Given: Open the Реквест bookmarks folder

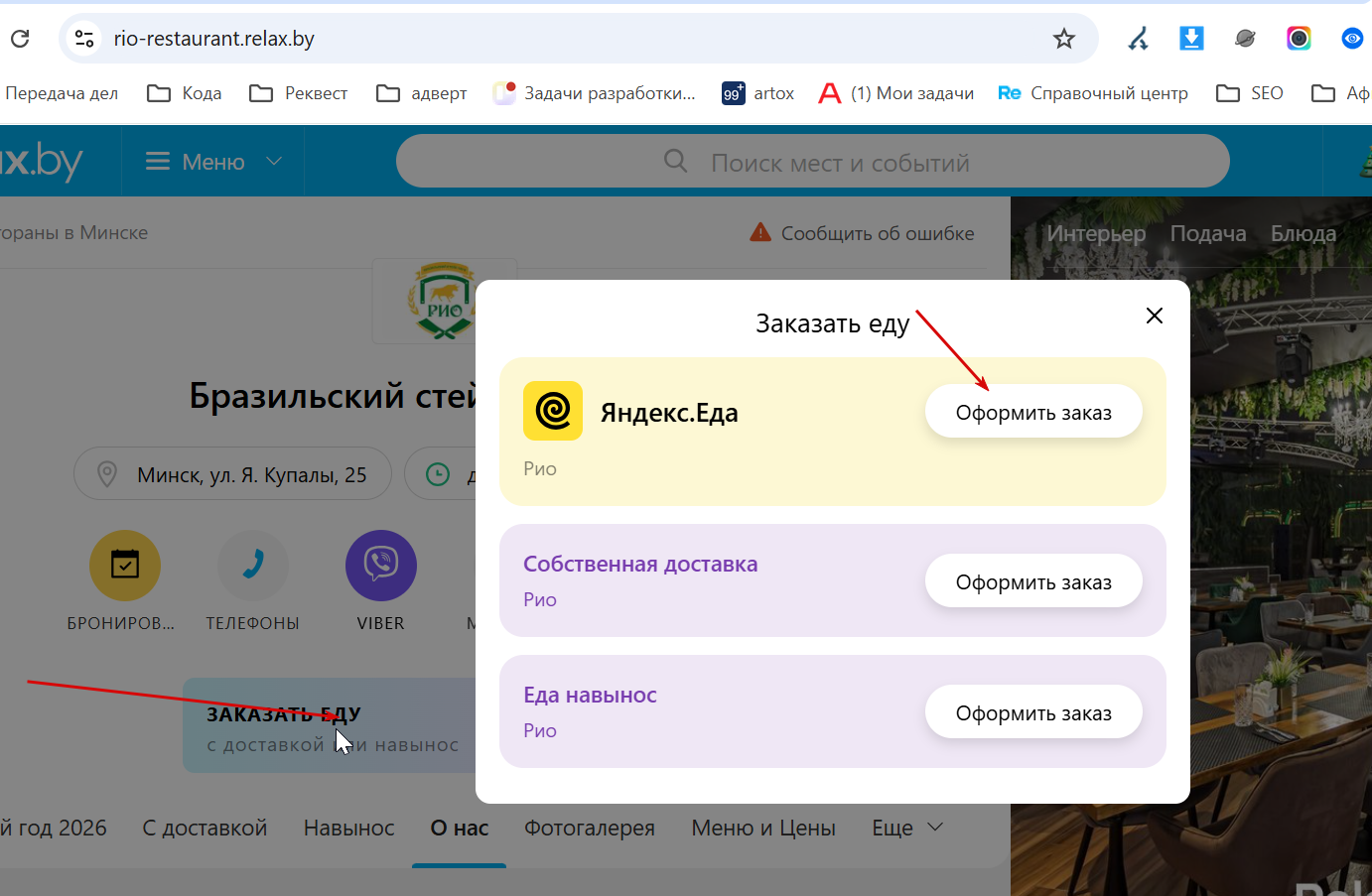Looking at the screenshot, I should (299, 93).
